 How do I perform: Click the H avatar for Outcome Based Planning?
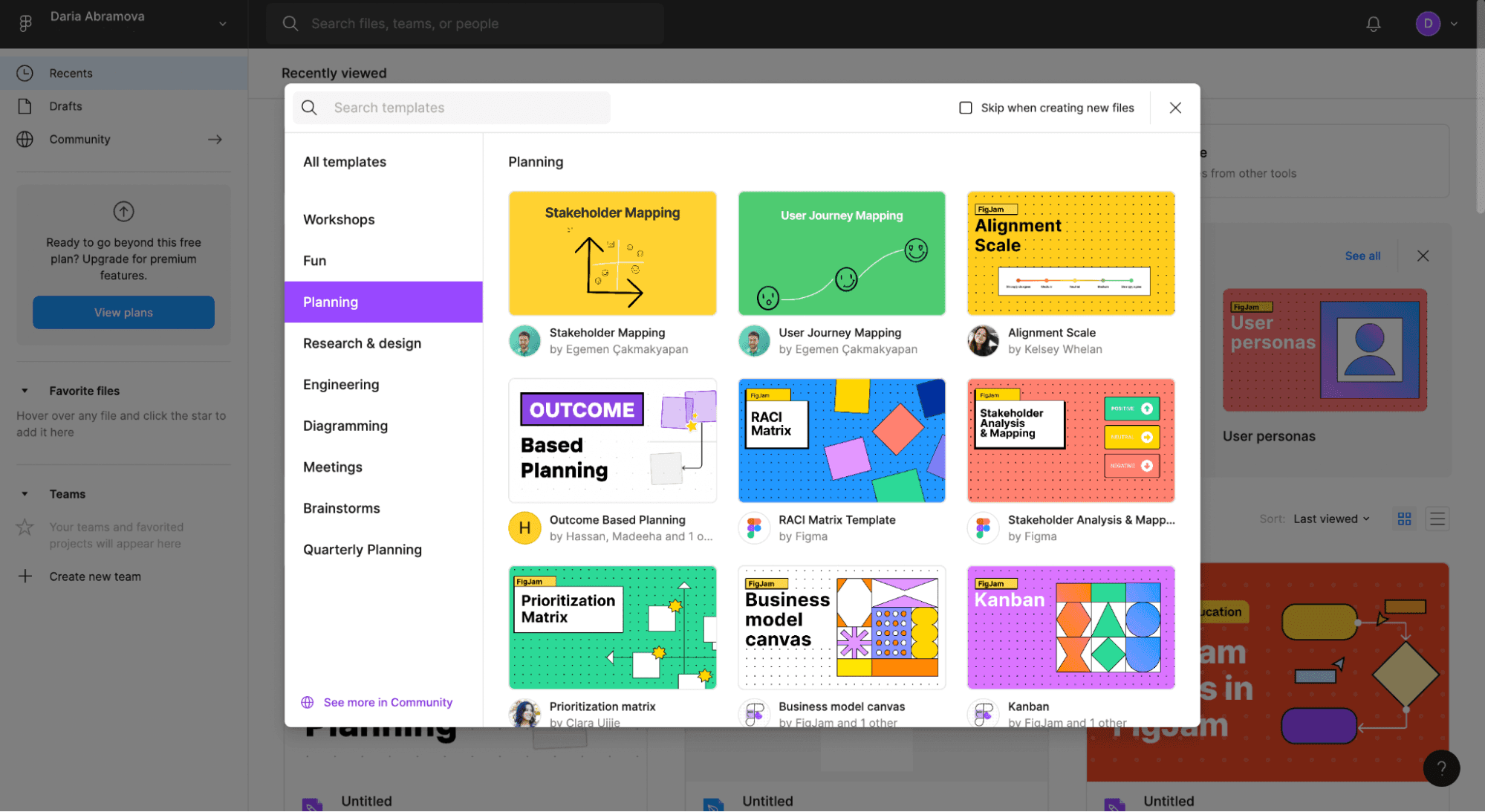524,528
